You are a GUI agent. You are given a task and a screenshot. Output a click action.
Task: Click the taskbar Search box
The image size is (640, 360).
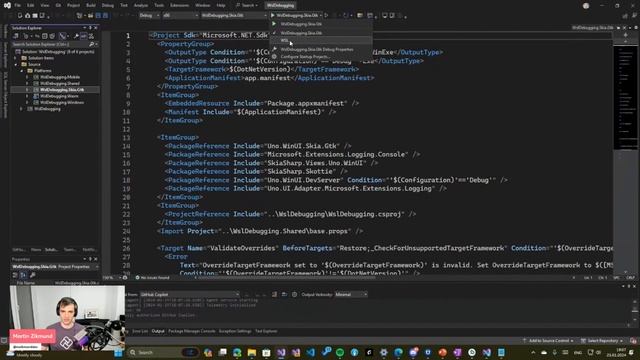162,353
